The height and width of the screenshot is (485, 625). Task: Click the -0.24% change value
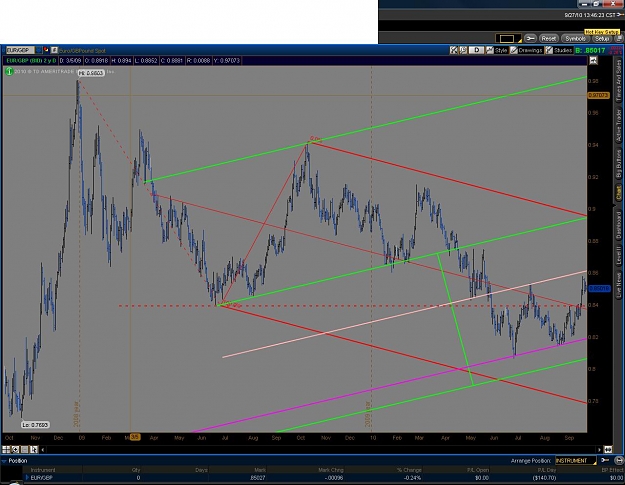point(413,477)
